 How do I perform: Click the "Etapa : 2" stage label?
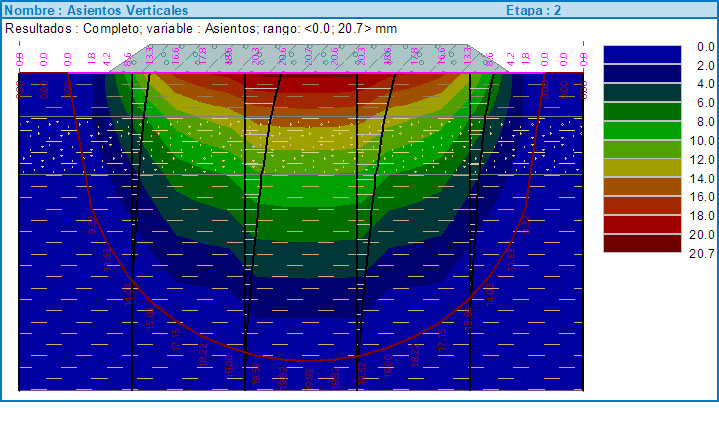pyautogui.click(x=534, y=10)
